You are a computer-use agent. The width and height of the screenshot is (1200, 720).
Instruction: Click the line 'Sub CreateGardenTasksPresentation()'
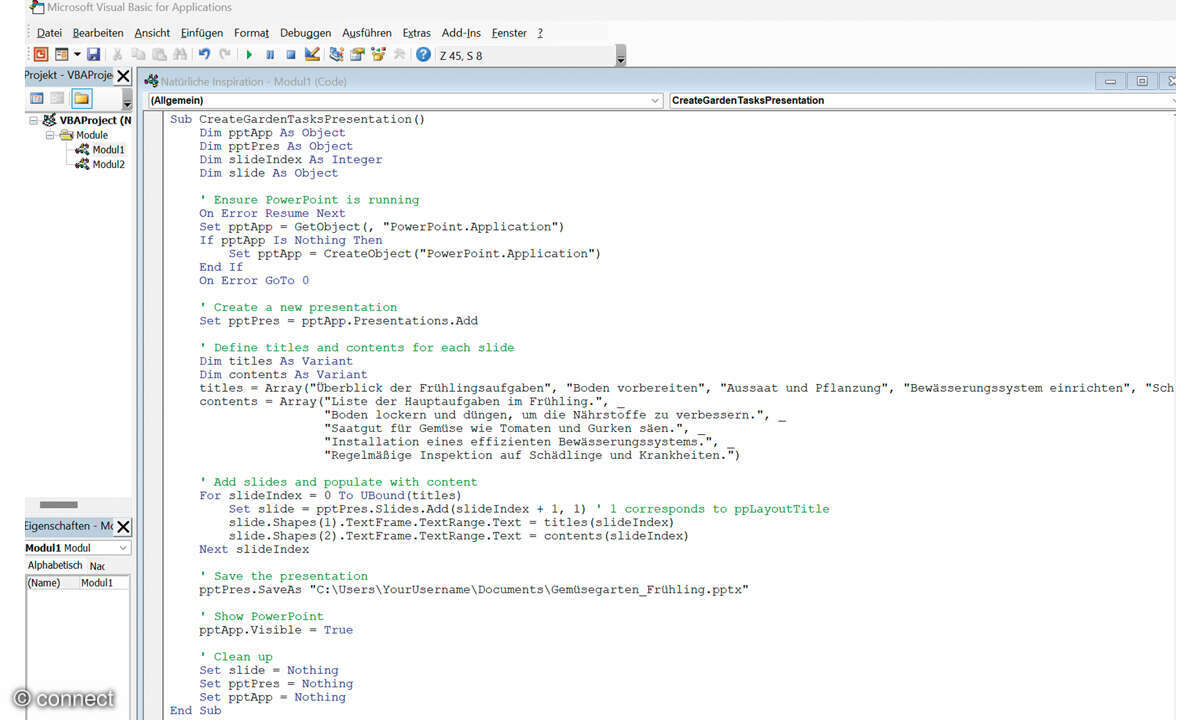click(297, 119)
